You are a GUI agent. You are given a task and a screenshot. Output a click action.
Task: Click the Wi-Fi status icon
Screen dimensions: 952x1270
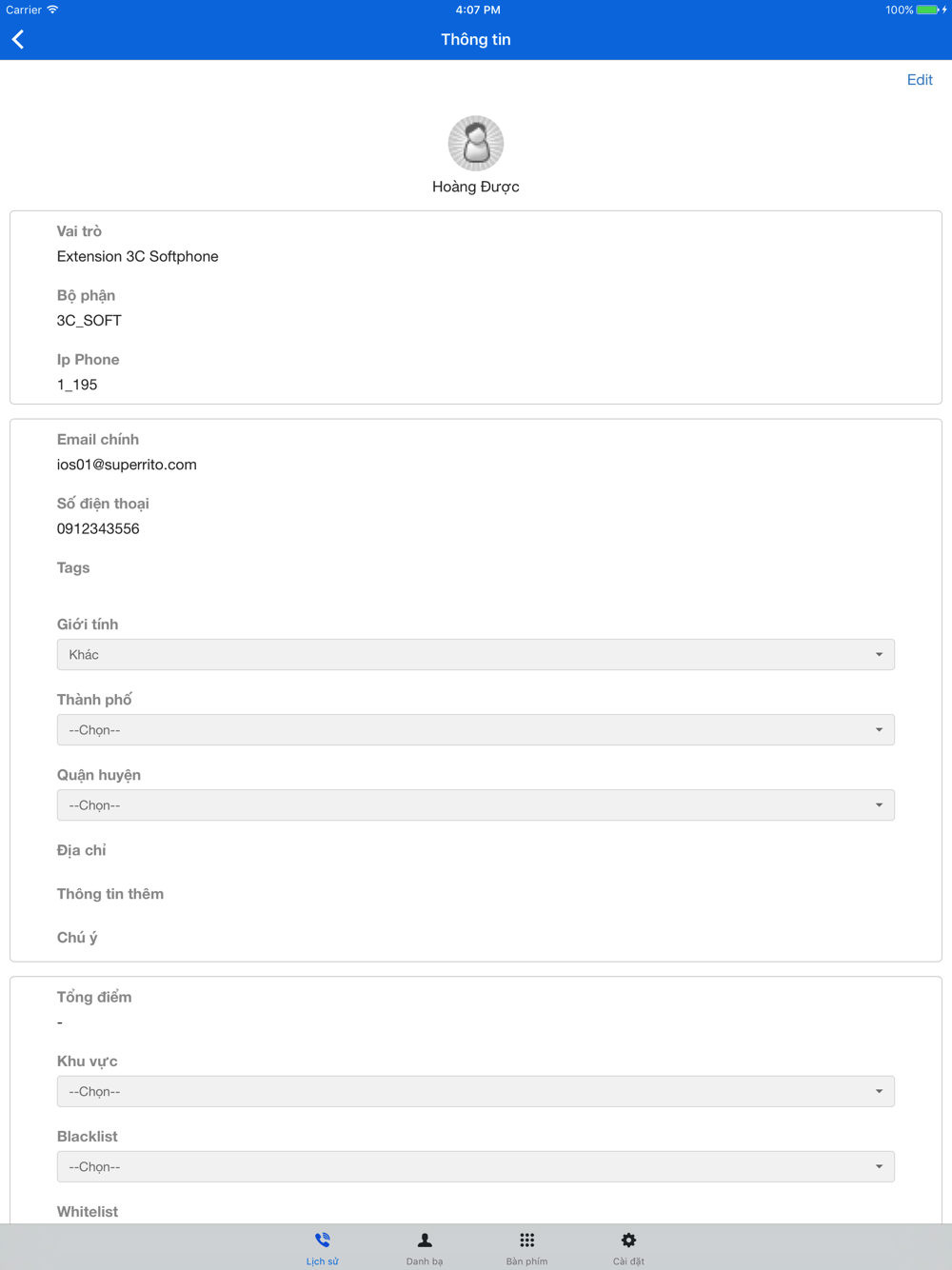point(53,10)
